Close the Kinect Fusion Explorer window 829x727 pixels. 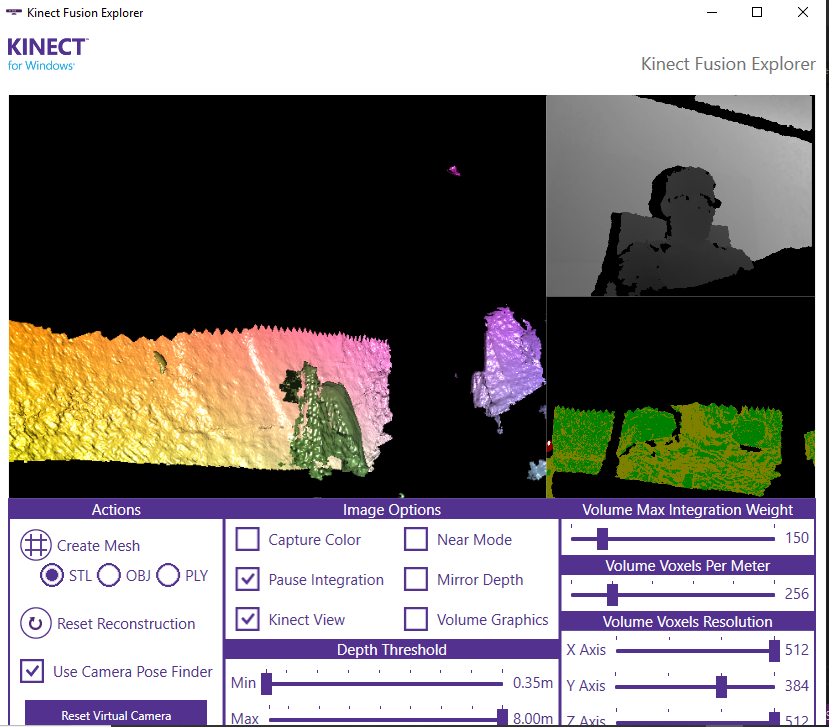pyautogui.click(x=803, y=12)
